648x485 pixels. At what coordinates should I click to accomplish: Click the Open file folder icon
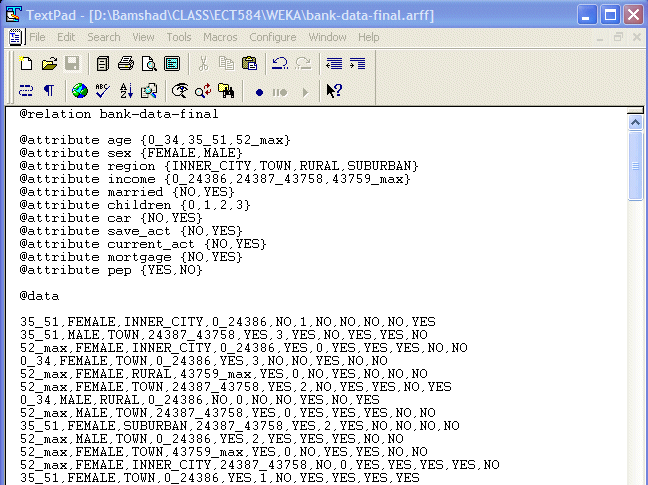pos(50,64)
